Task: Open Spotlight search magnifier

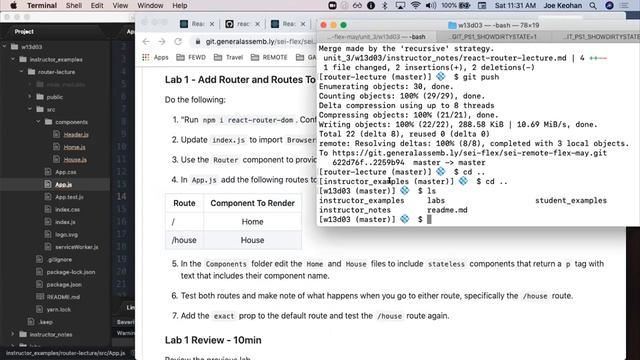Action: point(593,5)
